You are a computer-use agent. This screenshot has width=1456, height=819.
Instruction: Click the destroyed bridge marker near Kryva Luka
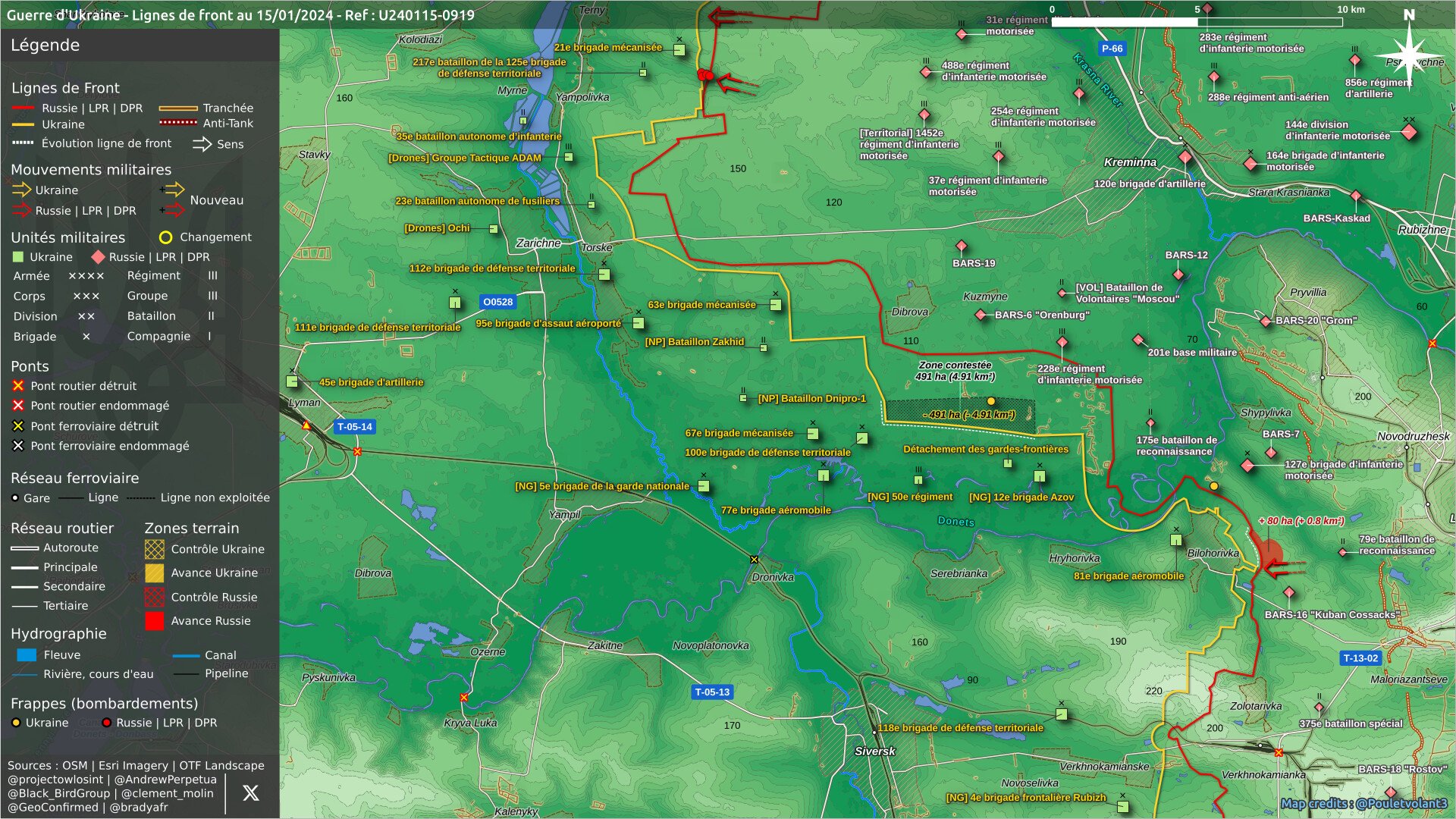pos(464,698)
